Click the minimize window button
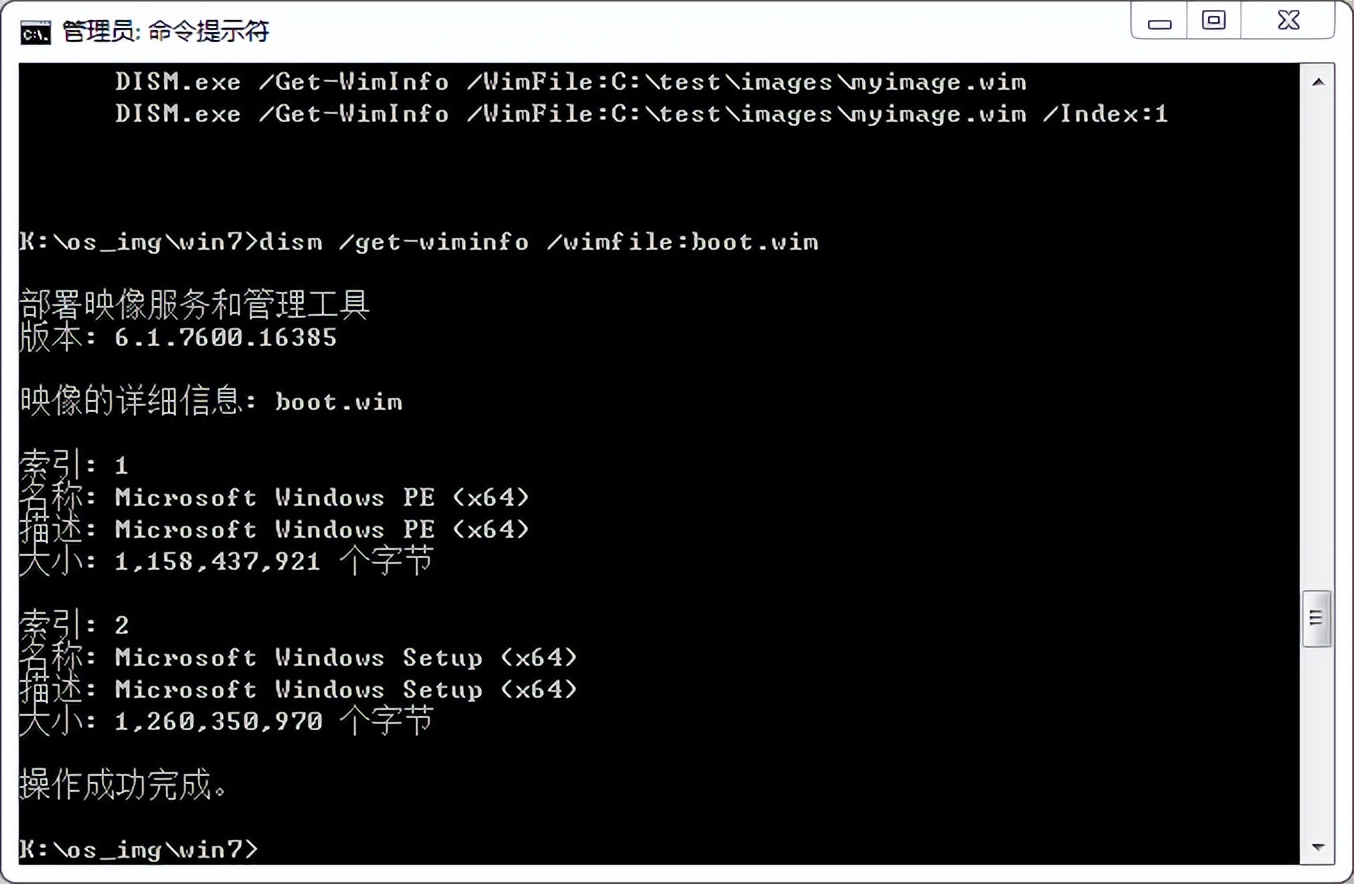 tap(1158, 21)
